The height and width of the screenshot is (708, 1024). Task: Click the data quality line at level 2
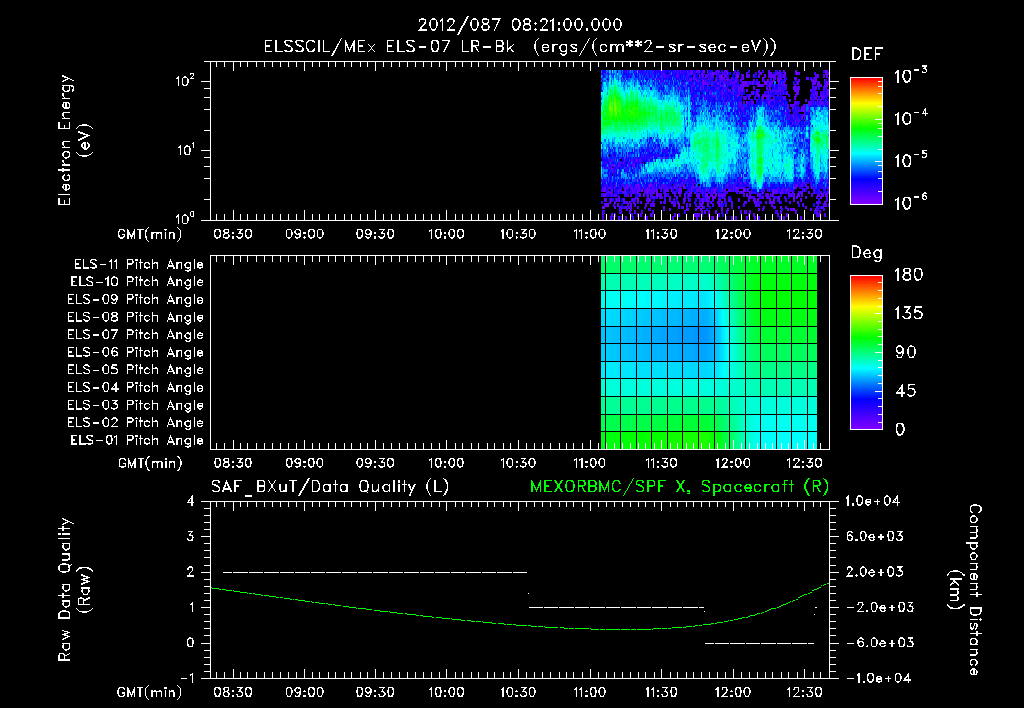coord(375,572)
